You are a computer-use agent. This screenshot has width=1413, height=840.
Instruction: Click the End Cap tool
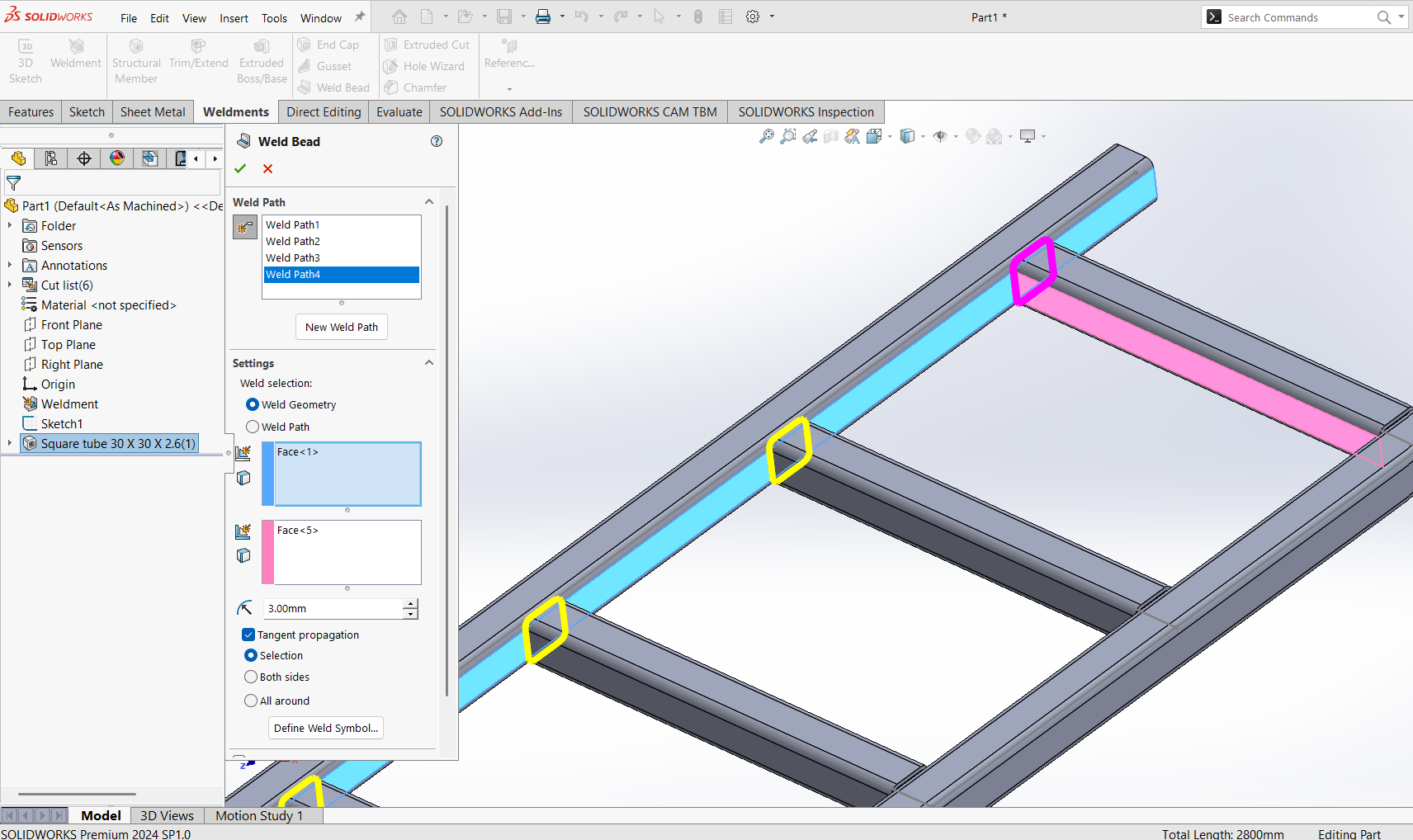(328, 45)
